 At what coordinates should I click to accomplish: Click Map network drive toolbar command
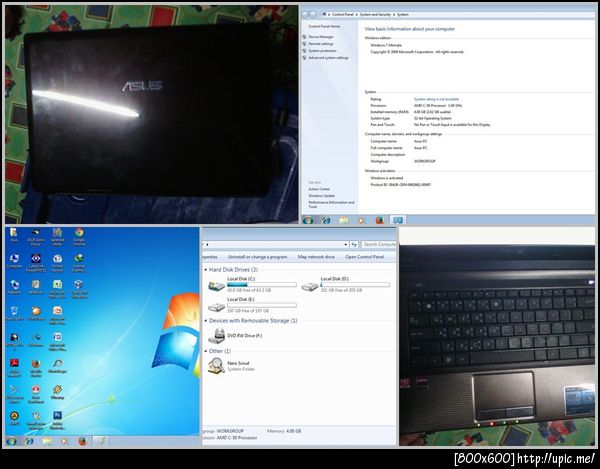click(x=316, y=257)
